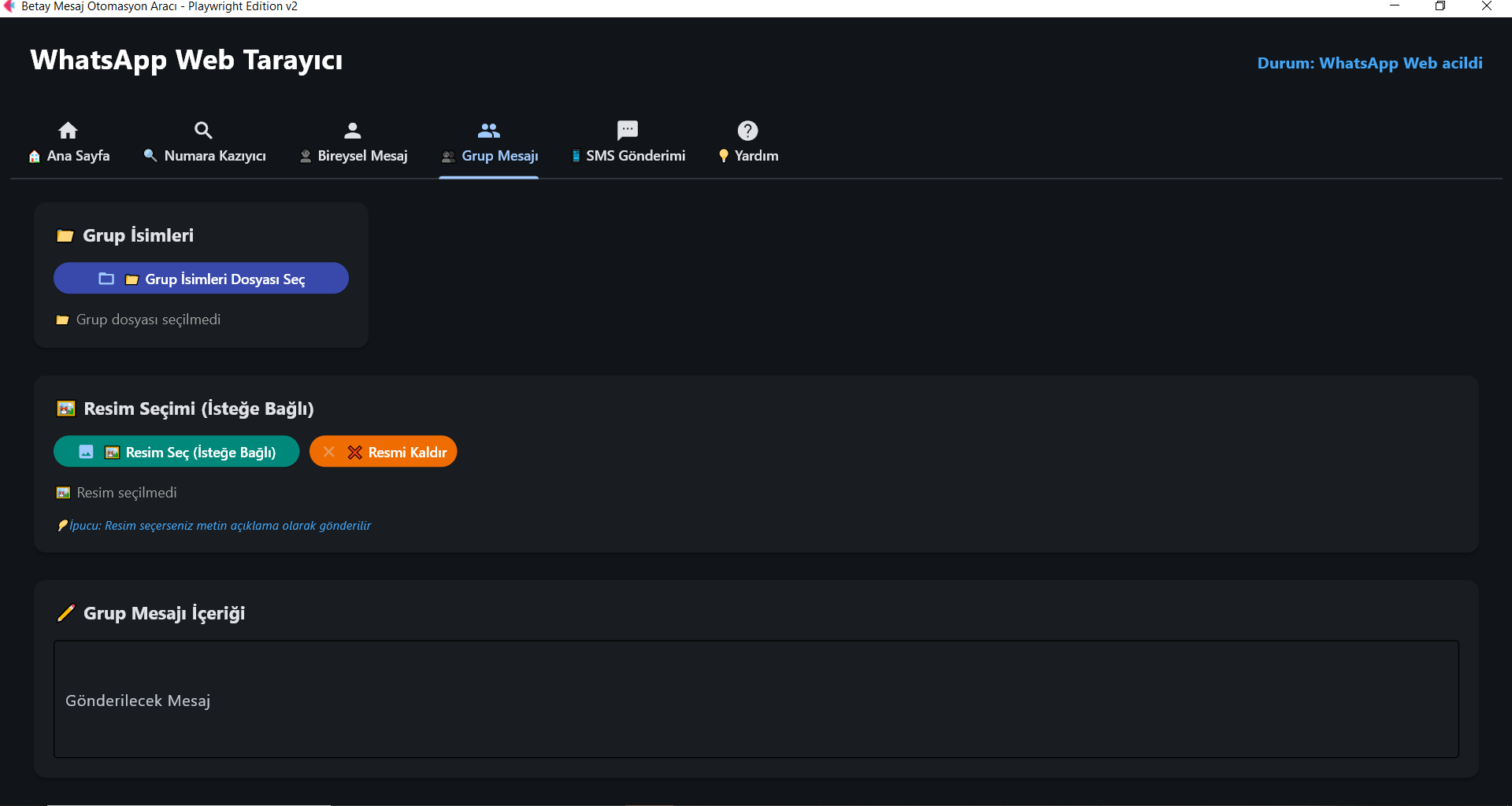1512x806 pixels.
Task: Click the Grup İsimleri section heading
Action: coord(138,235)
